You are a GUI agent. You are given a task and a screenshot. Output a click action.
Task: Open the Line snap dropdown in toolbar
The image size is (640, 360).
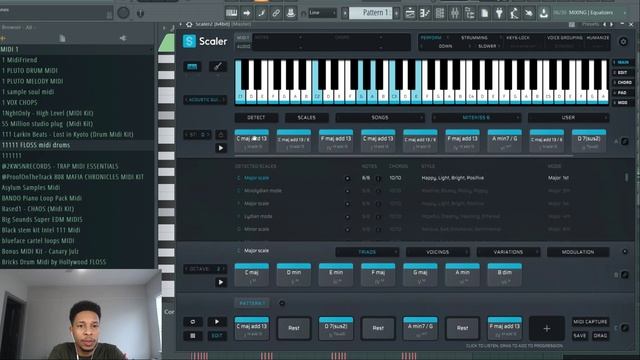point(322,13)
